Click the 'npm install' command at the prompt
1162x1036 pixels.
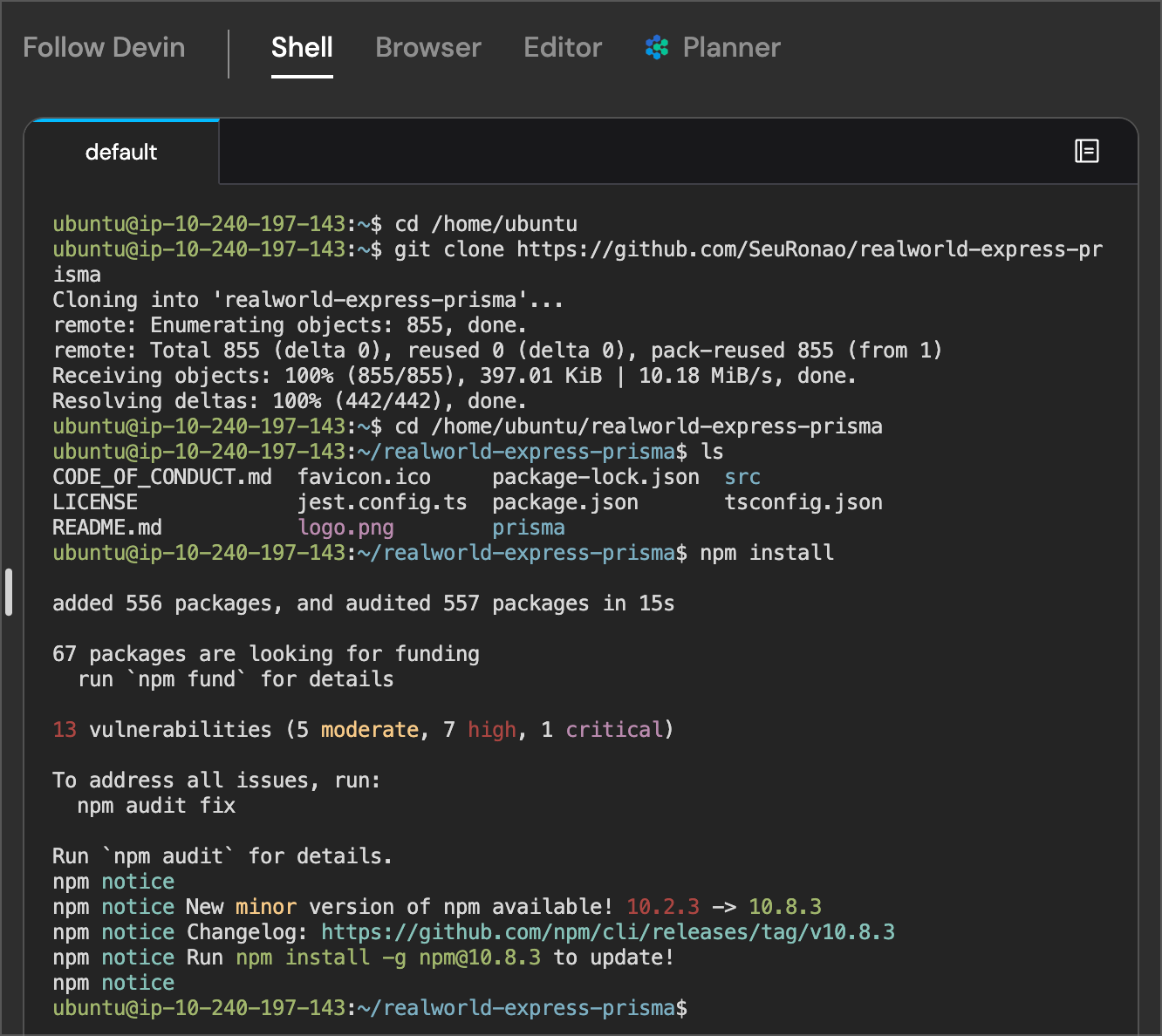(x=767, y=553)
